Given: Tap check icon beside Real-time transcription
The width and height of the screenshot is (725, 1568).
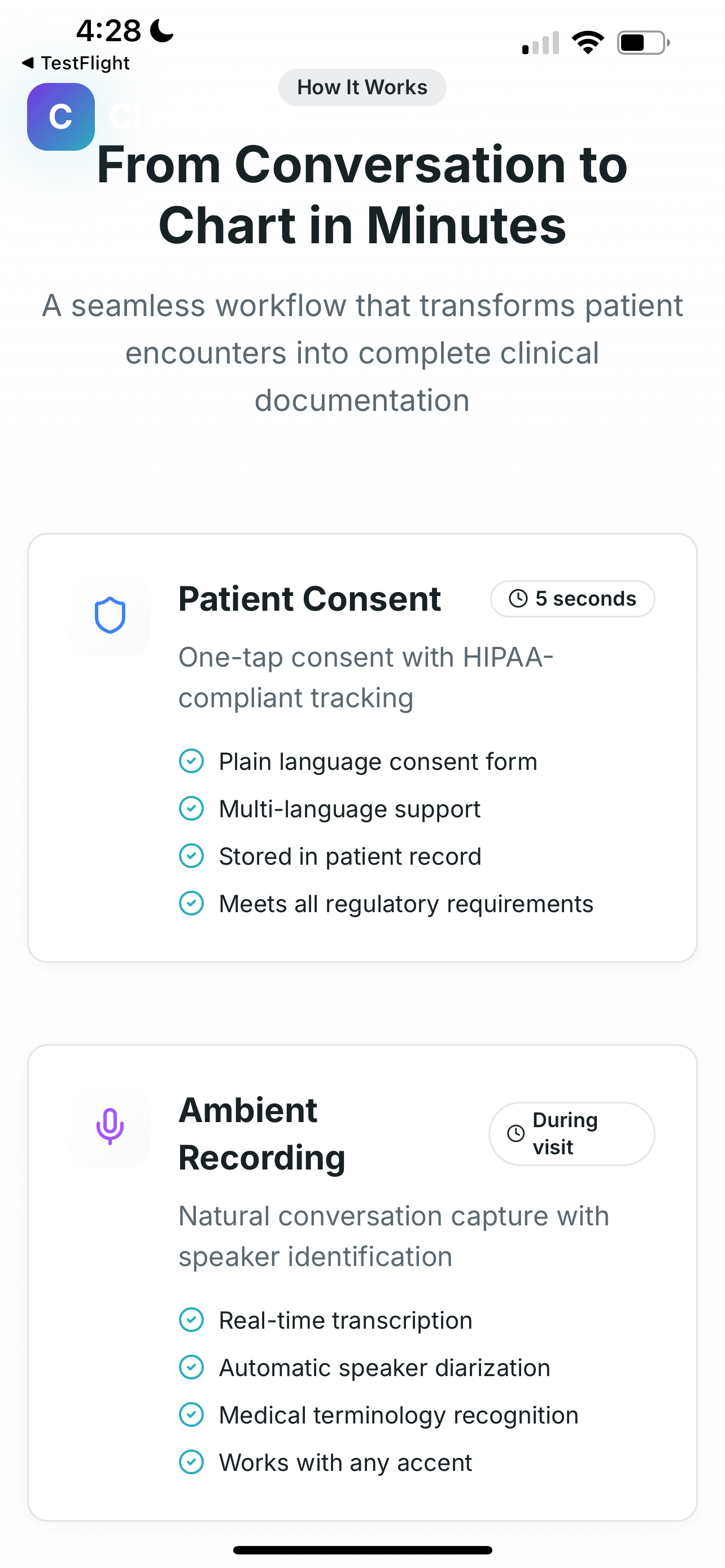Looking at the screenshot, I should (x=191, y=1320).
